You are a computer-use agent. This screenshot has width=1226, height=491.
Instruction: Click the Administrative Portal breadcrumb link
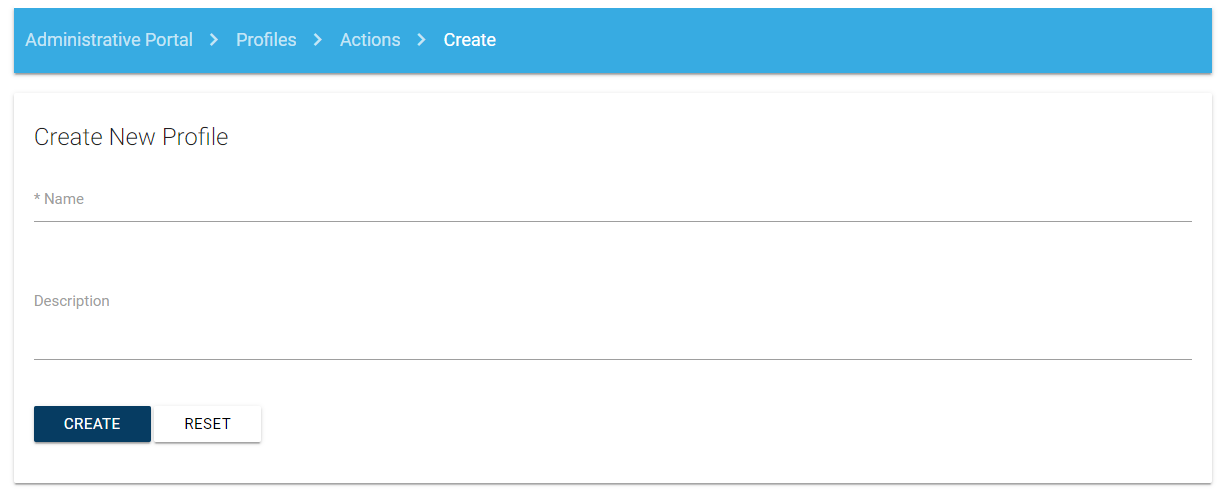(108, 40)
